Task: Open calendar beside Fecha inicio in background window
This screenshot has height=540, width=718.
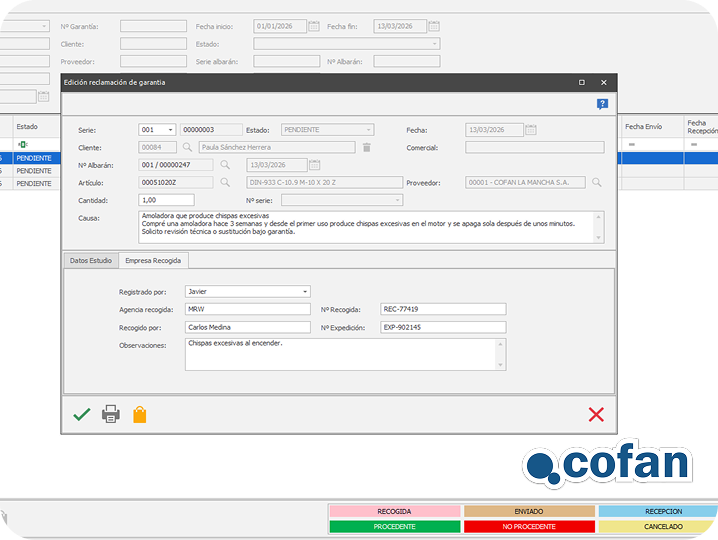Action: click(x=314, y=26)
